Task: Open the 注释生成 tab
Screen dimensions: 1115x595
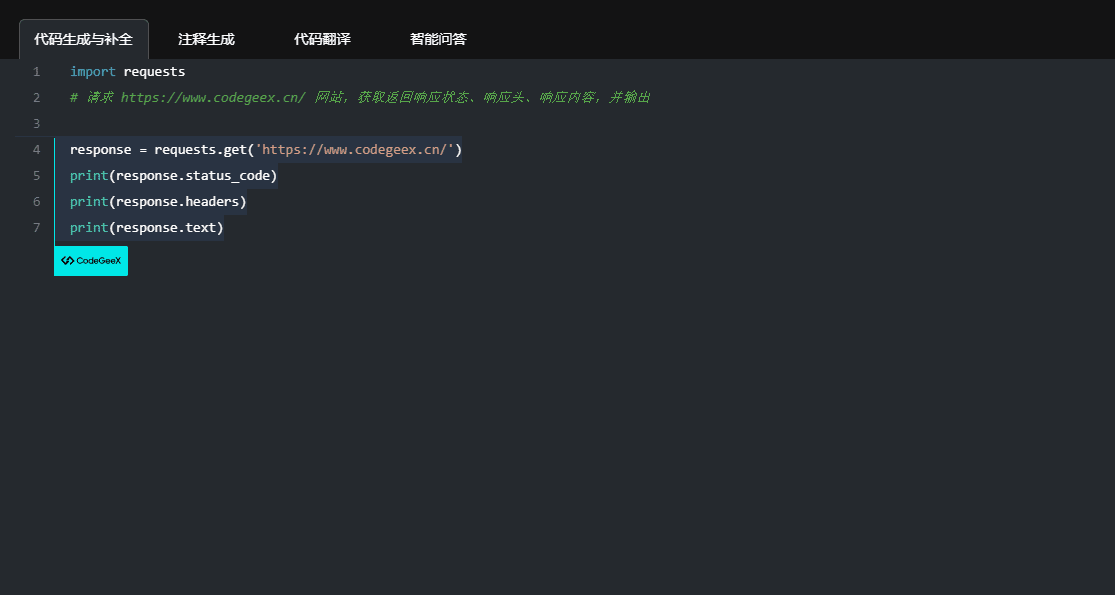Action: coord(206,39)
